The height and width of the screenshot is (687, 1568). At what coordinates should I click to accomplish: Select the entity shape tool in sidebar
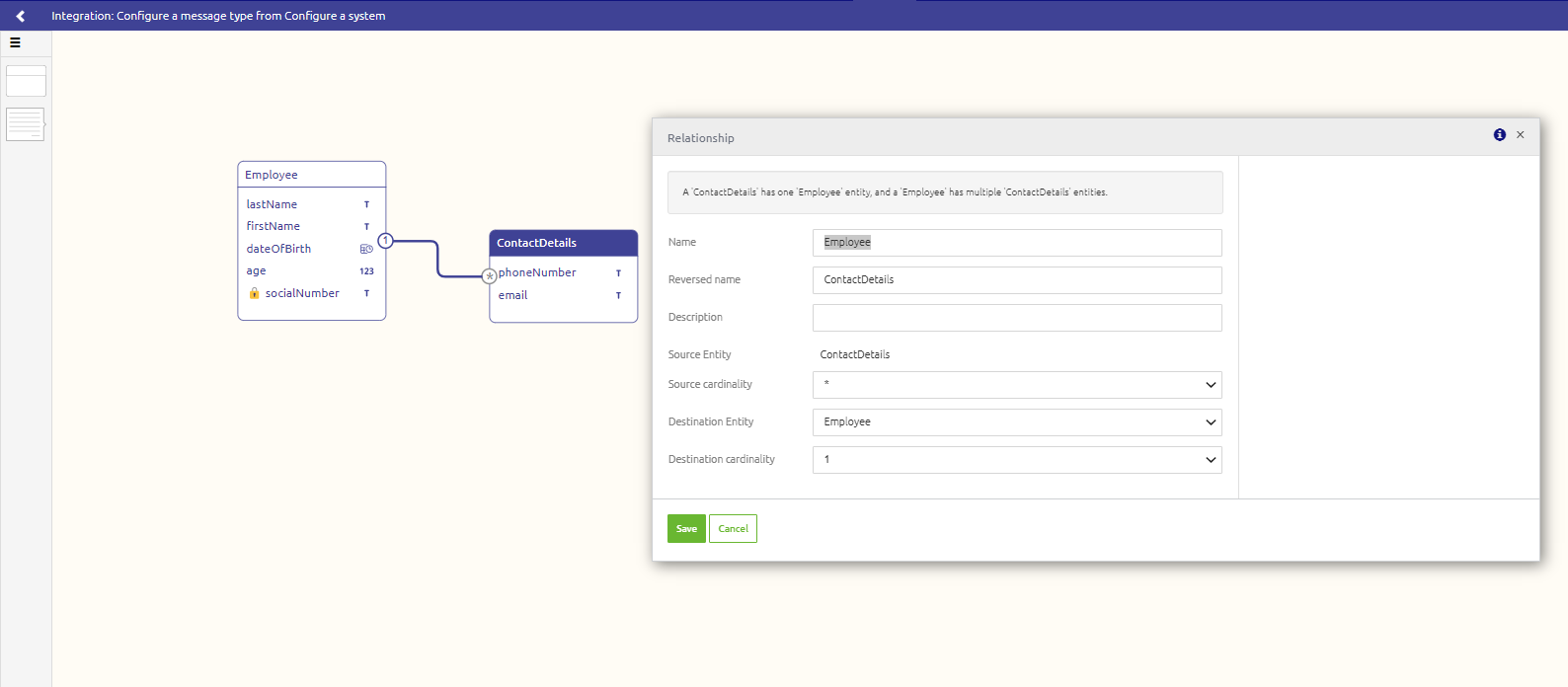(26, 81)
